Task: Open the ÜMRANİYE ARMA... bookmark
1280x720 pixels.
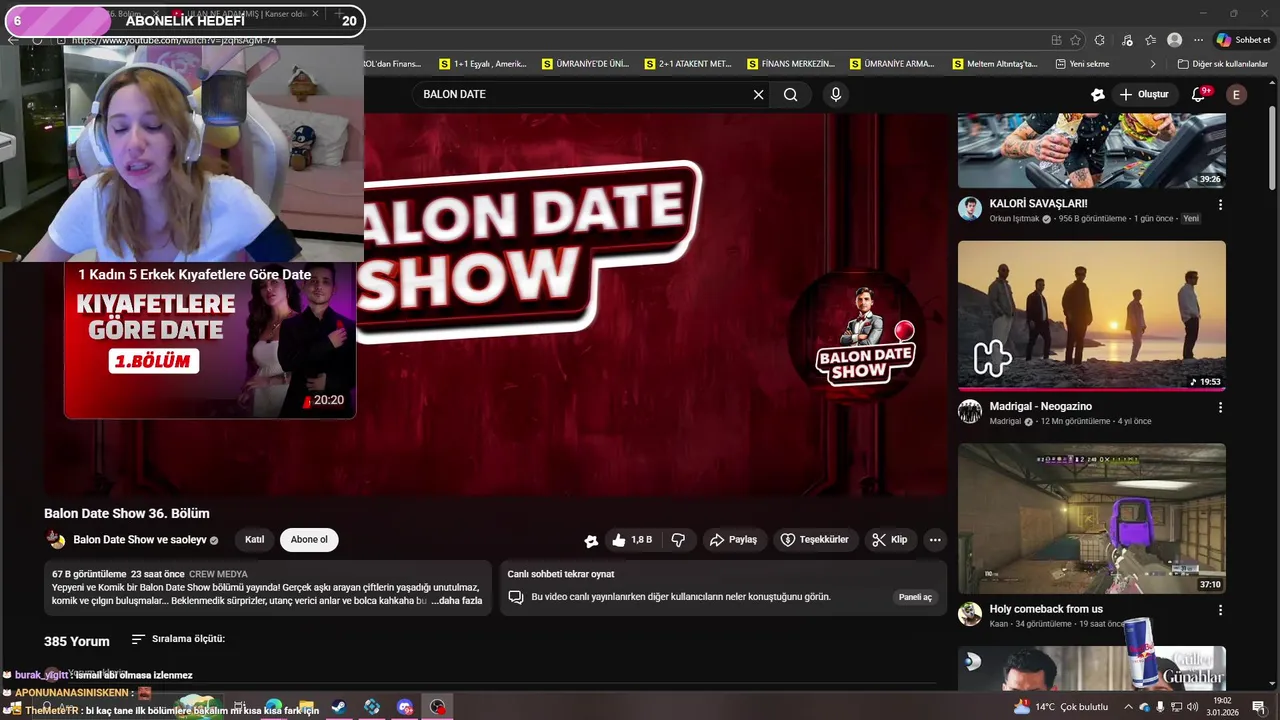Action: click(893, 64)
